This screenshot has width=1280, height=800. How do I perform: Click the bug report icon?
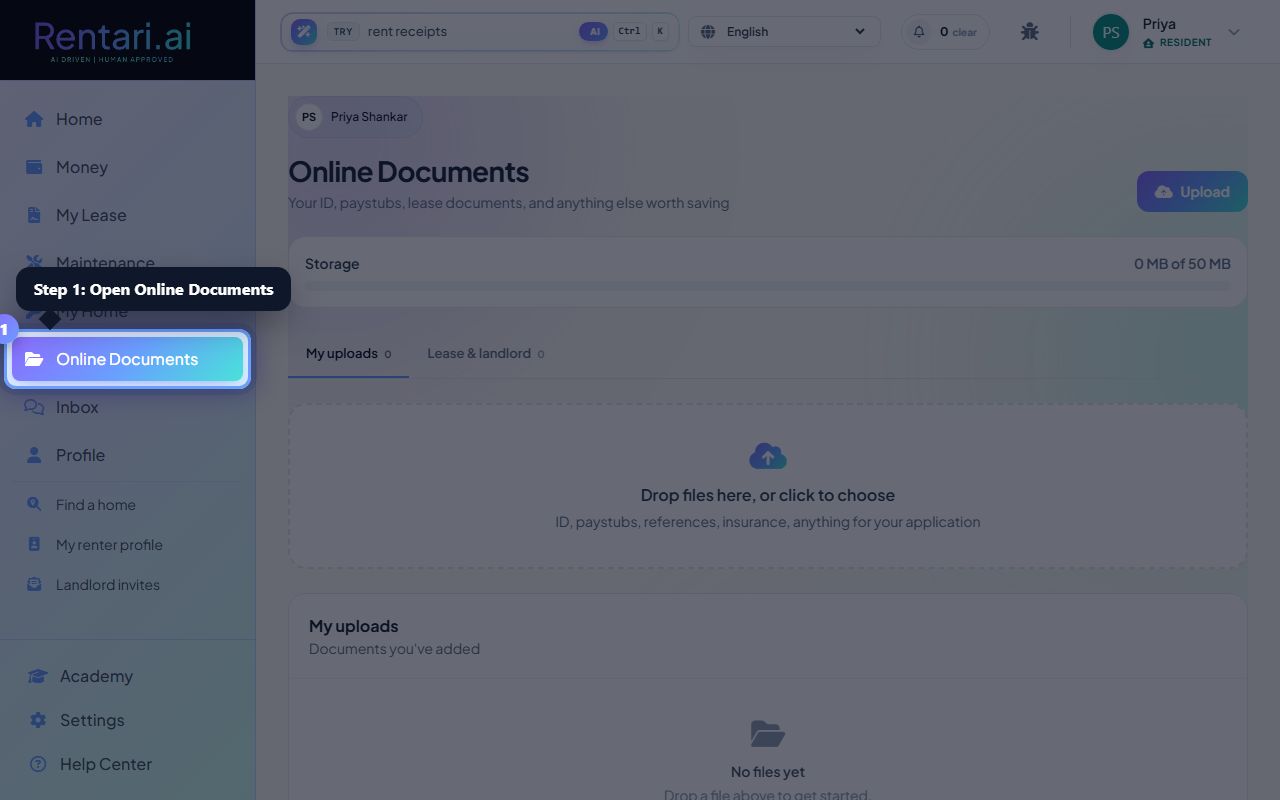pos(1030,31)
